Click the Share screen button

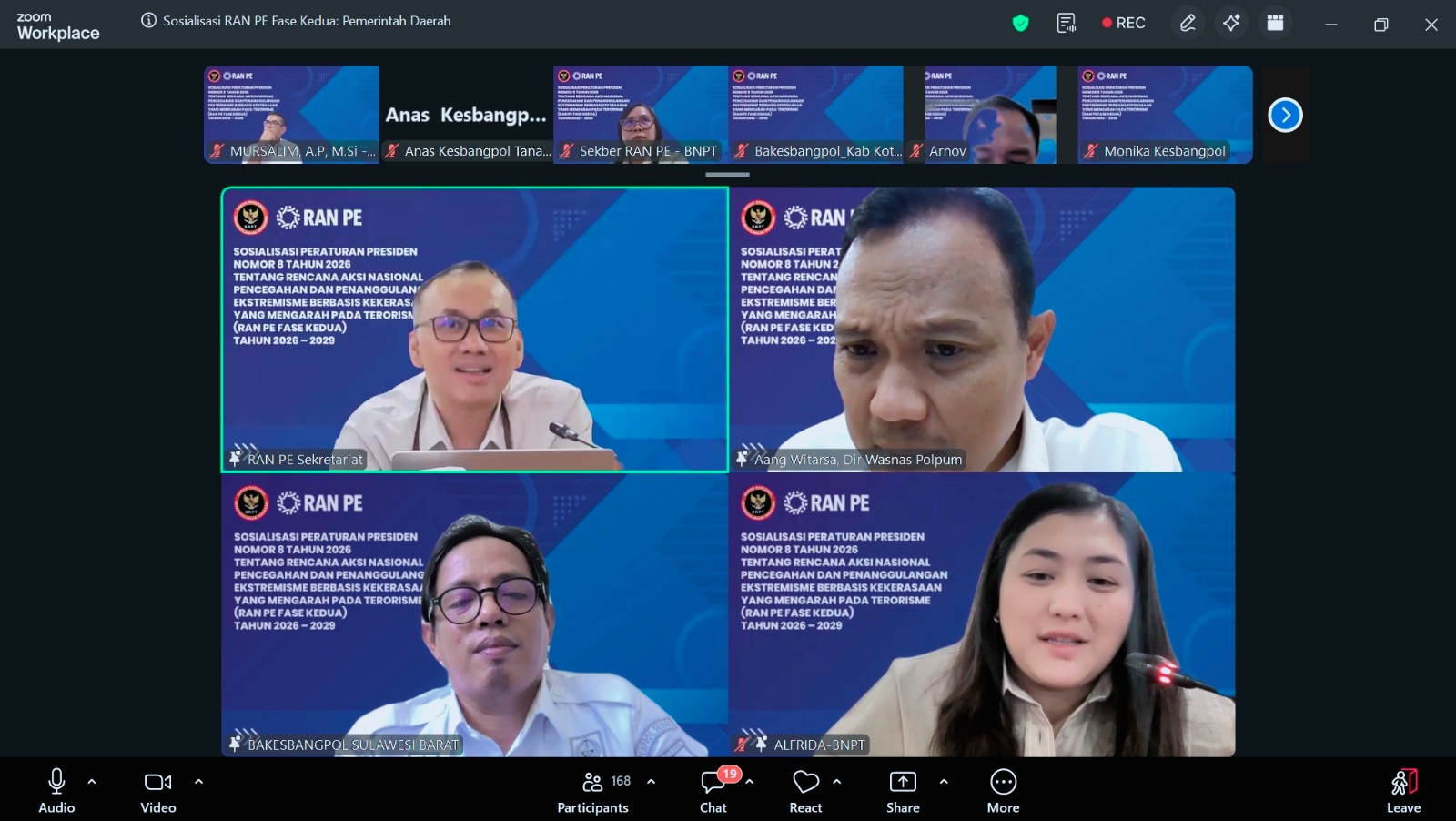903,790
